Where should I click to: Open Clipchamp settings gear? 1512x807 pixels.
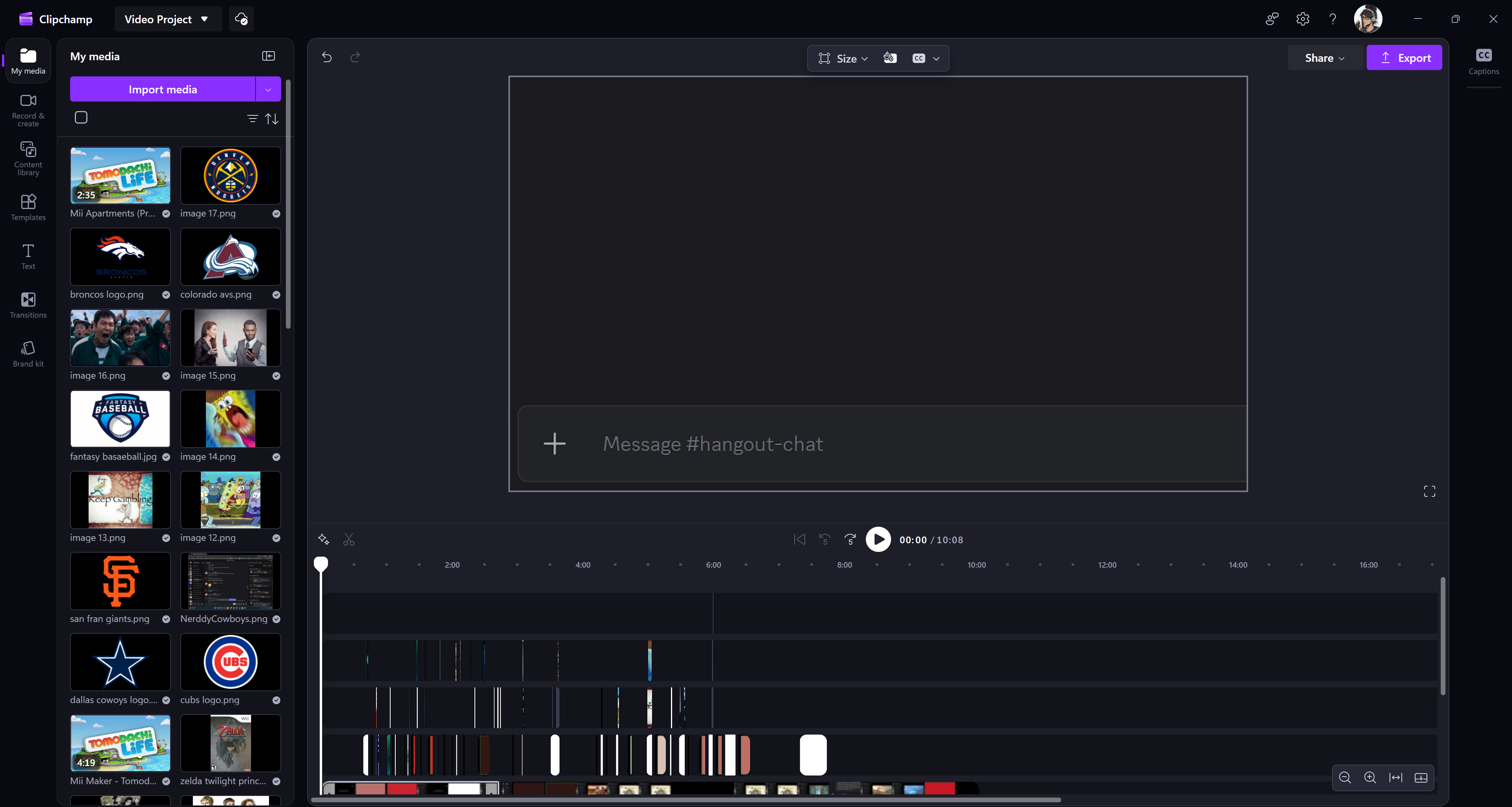(x=1303, y=19)
